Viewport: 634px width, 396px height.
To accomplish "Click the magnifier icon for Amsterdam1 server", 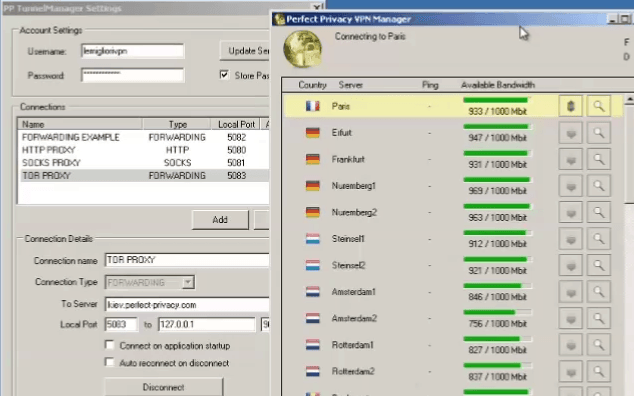I will pyautogui.click(x=599, y=292).
